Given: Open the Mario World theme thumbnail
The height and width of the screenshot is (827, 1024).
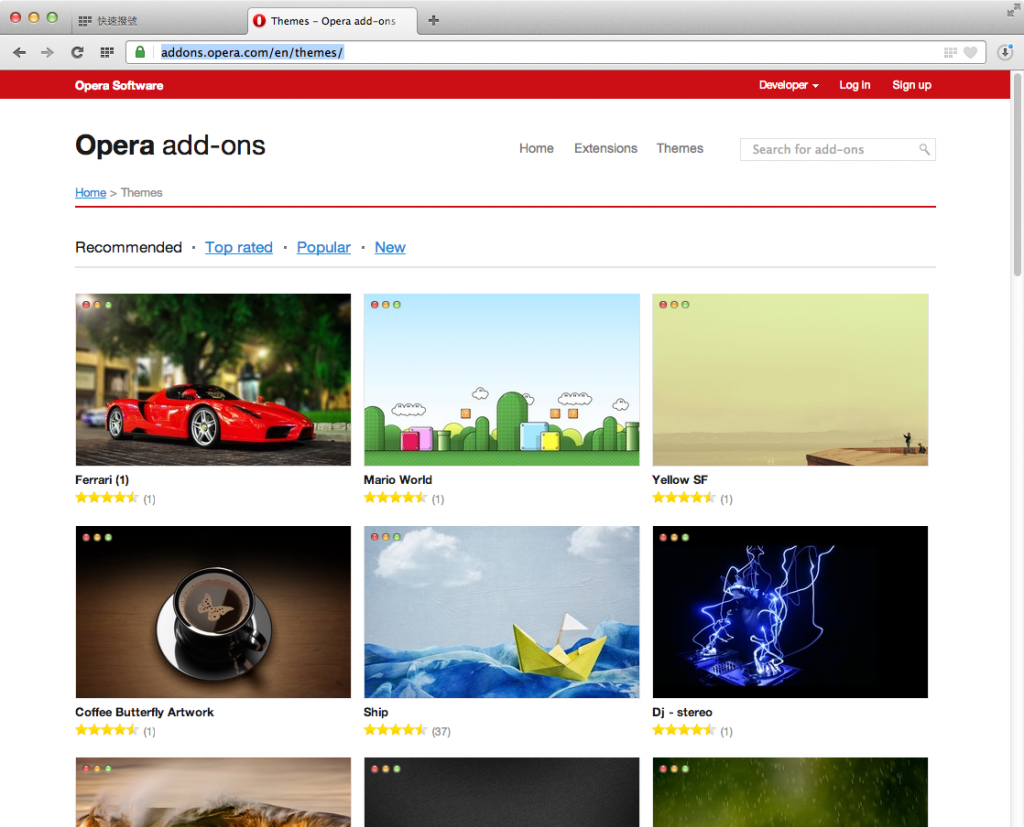Looking at the screenshot, I should [x=501, y=379].
